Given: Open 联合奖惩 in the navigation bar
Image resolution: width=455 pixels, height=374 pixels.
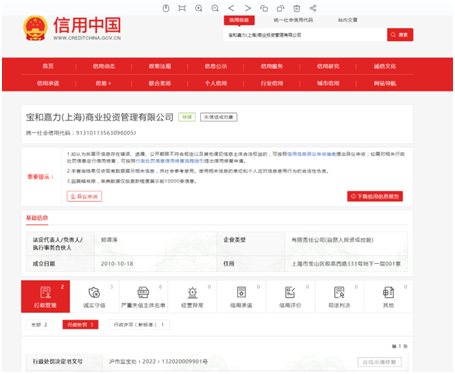Looking at the screenshot, I should click(x=160, y=83).
